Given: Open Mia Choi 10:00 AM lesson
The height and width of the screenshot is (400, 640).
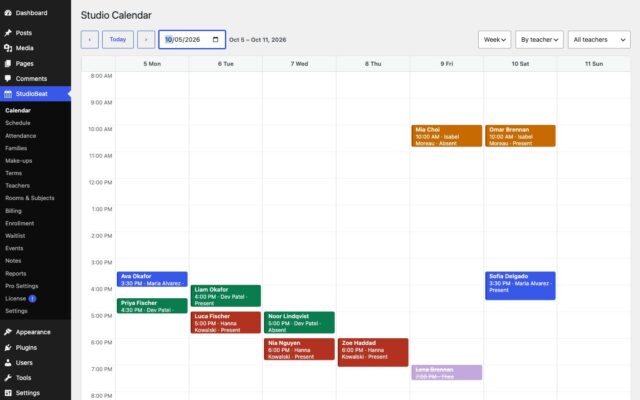Looking at the screenshot, I should coord(447,136).
